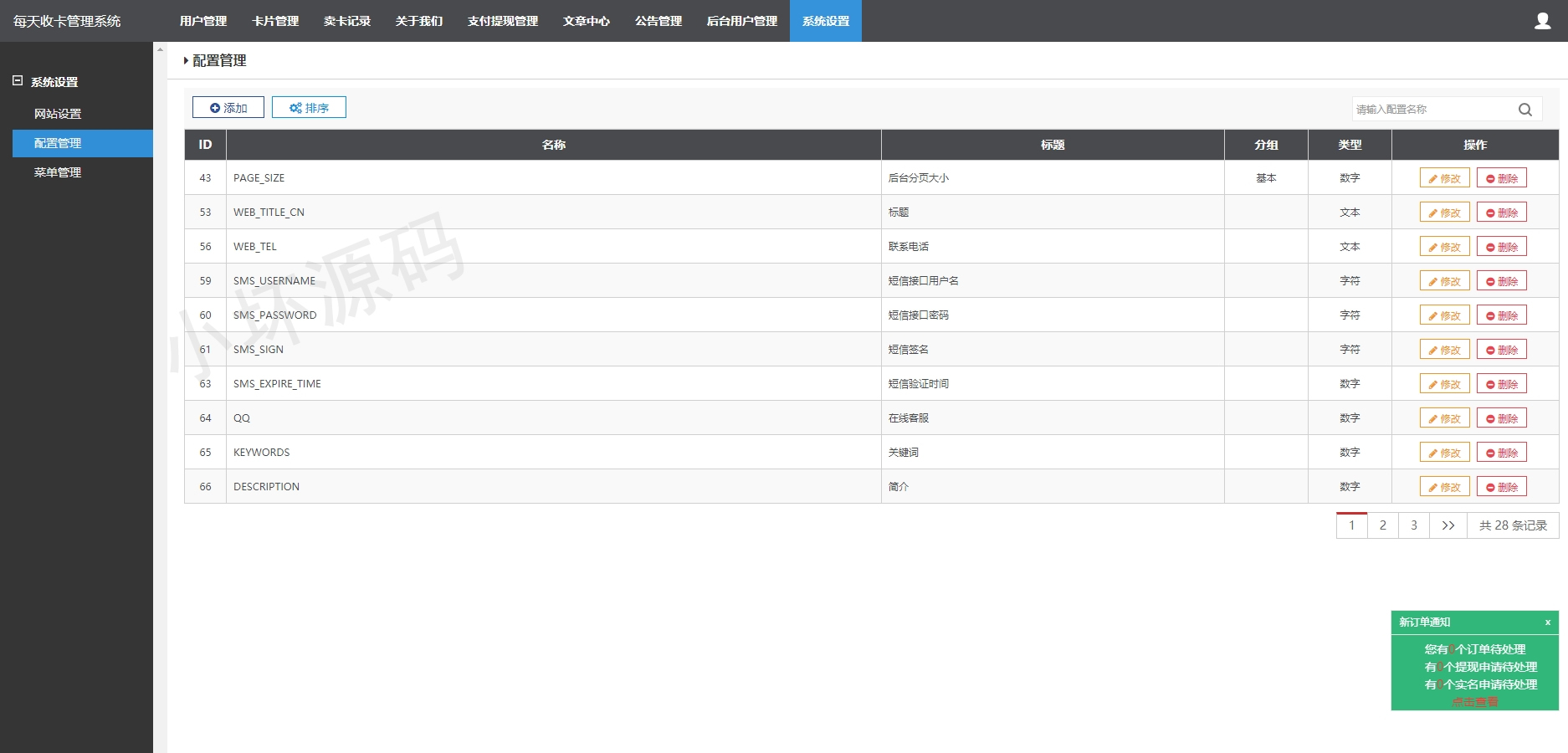Delete the WEB_TITLE_CN row
This screenshot has width=1568, height=753.
(1502, 213)
